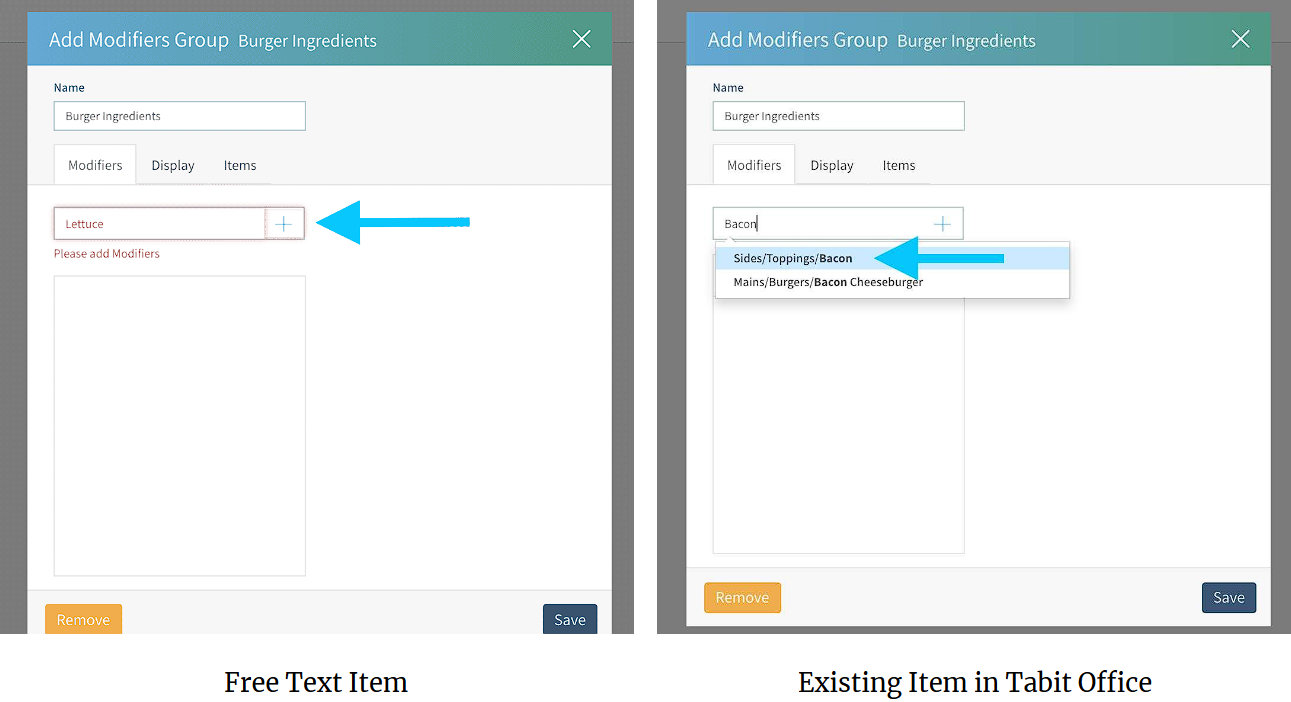The height and width of the screenshot is (702, 1291).
Task: Close the Existing Item modifiers dialog
Action: pyautogui.click(x=1240, y=40)
